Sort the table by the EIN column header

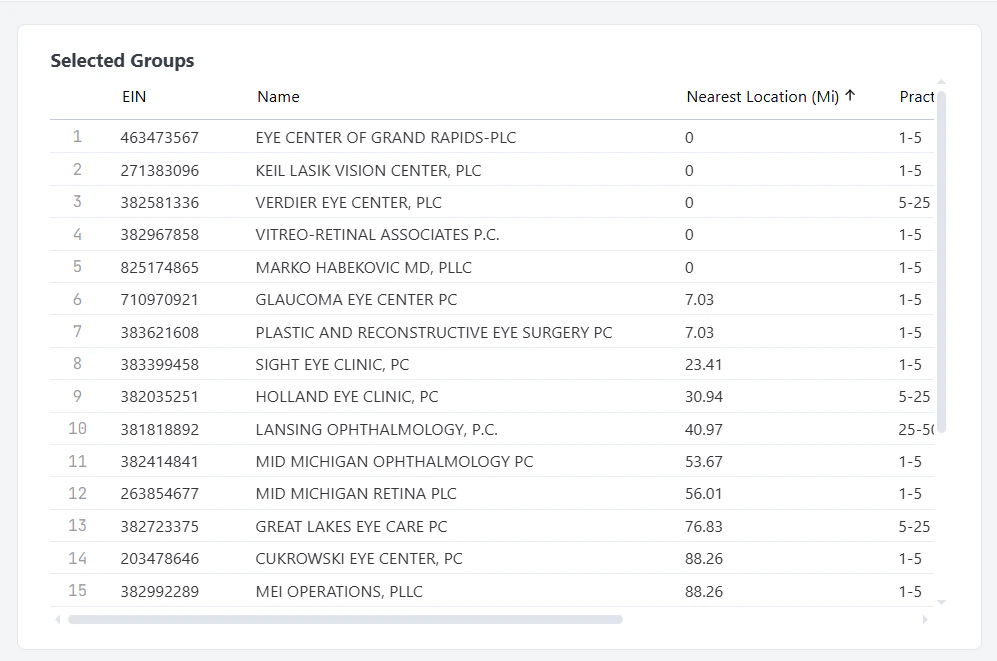click(134, 96)
